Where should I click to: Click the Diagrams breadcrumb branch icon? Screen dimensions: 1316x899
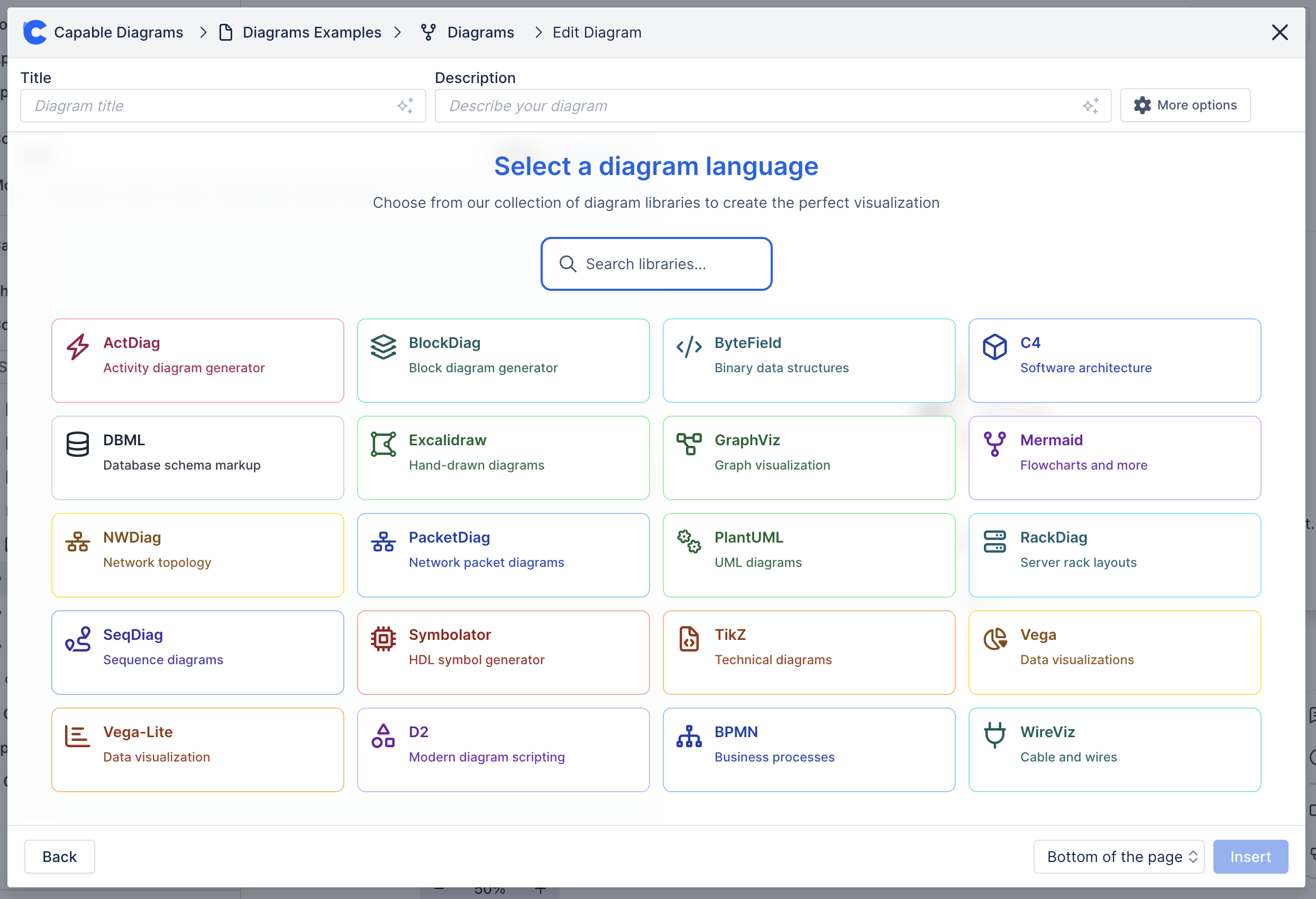[428, 32]
